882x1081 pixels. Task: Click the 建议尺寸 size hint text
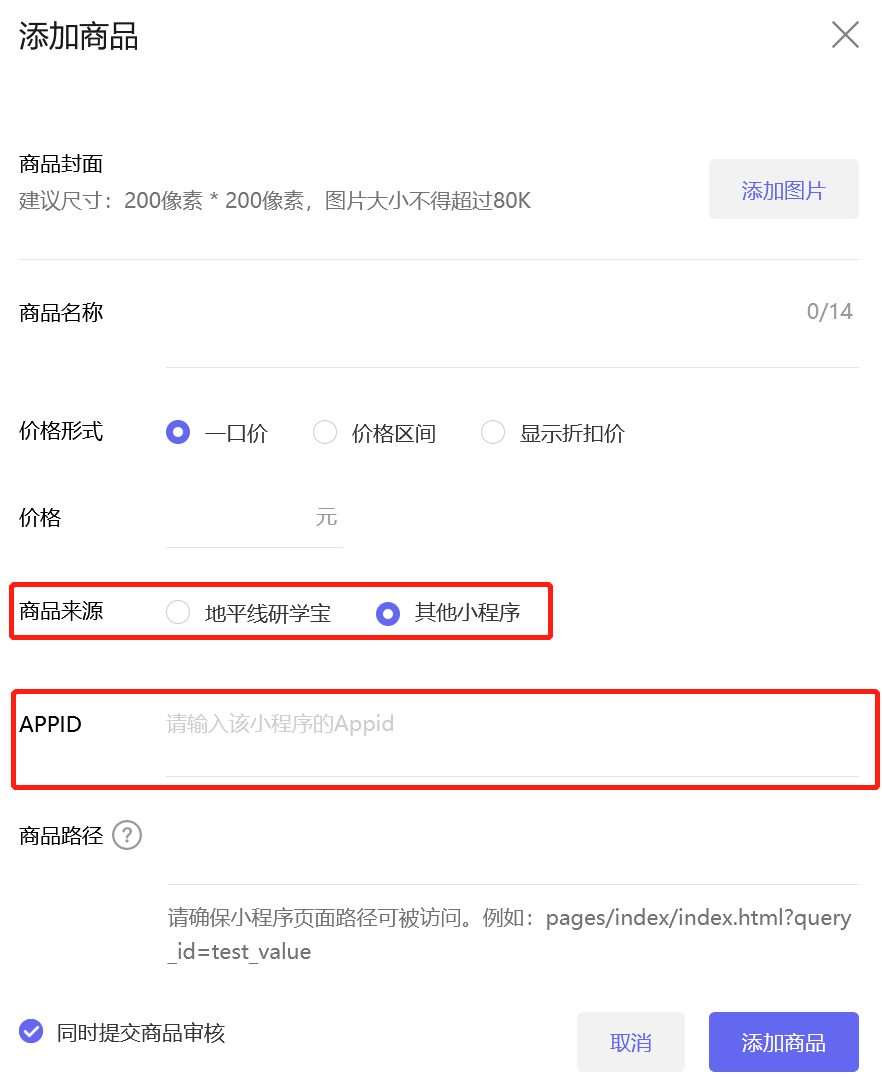pos(274,201)
